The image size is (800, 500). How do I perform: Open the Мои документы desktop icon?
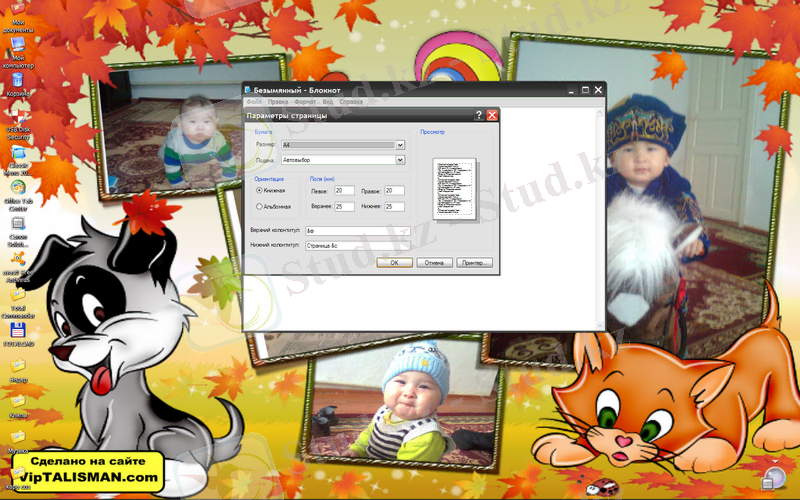[18, 17]
